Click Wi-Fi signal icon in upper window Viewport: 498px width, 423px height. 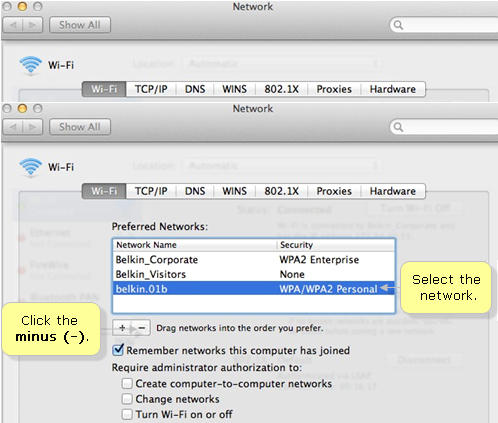coord(31,65)
